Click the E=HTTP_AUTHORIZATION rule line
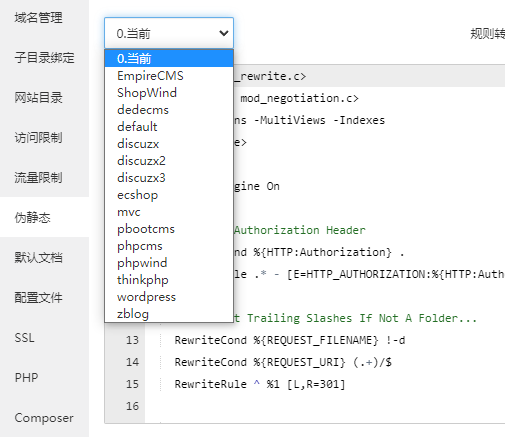The height and width of the screenshot is (437, 505). pyautogui.click(x=369, y=274)
